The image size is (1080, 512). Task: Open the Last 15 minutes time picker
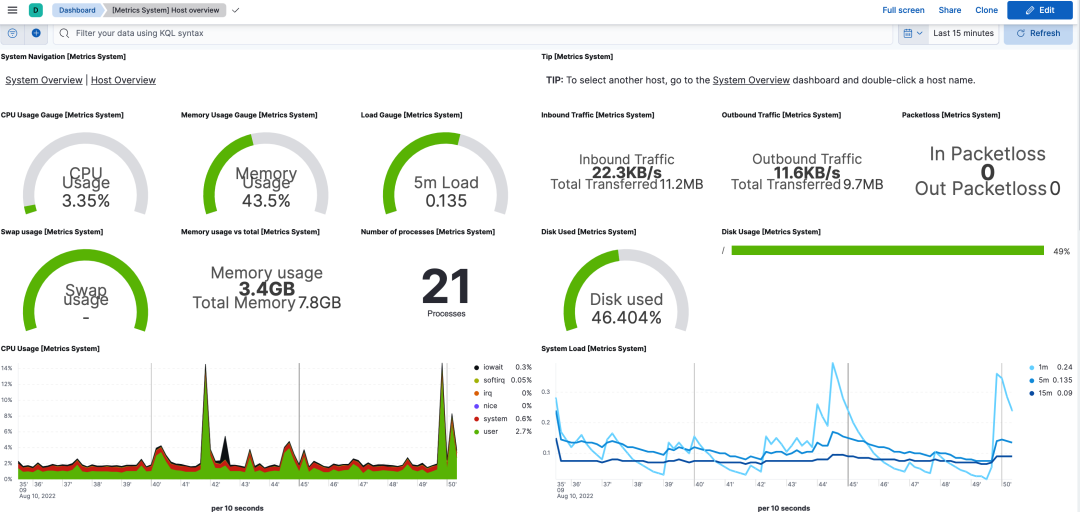point(963,33)
